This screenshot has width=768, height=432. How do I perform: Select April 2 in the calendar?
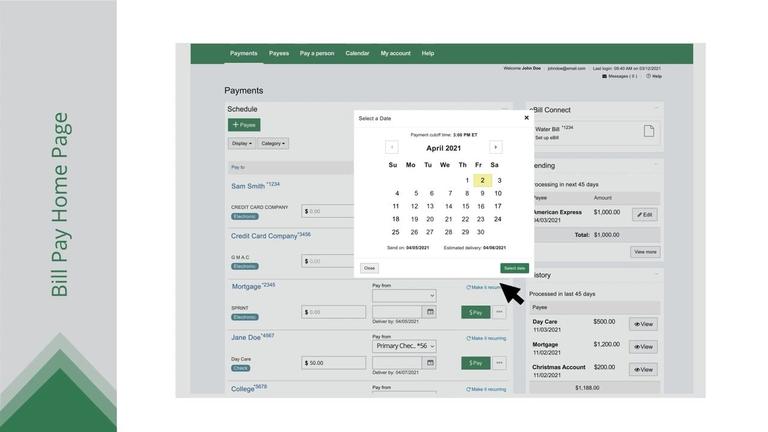coord(482,180)
